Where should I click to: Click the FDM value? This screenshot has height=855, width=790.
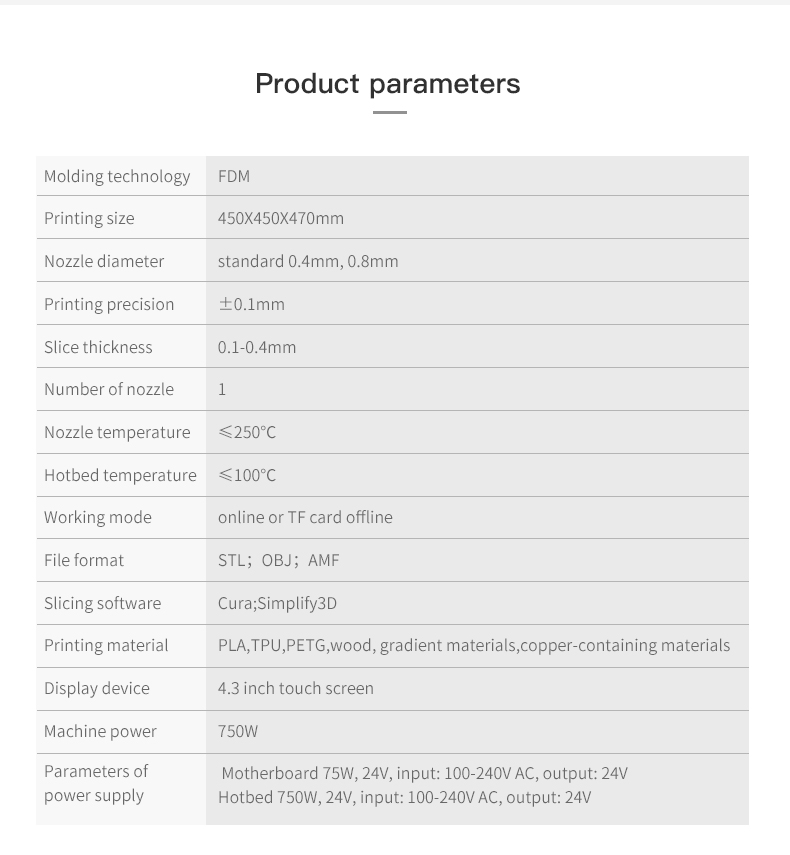[x=234, y=176]
